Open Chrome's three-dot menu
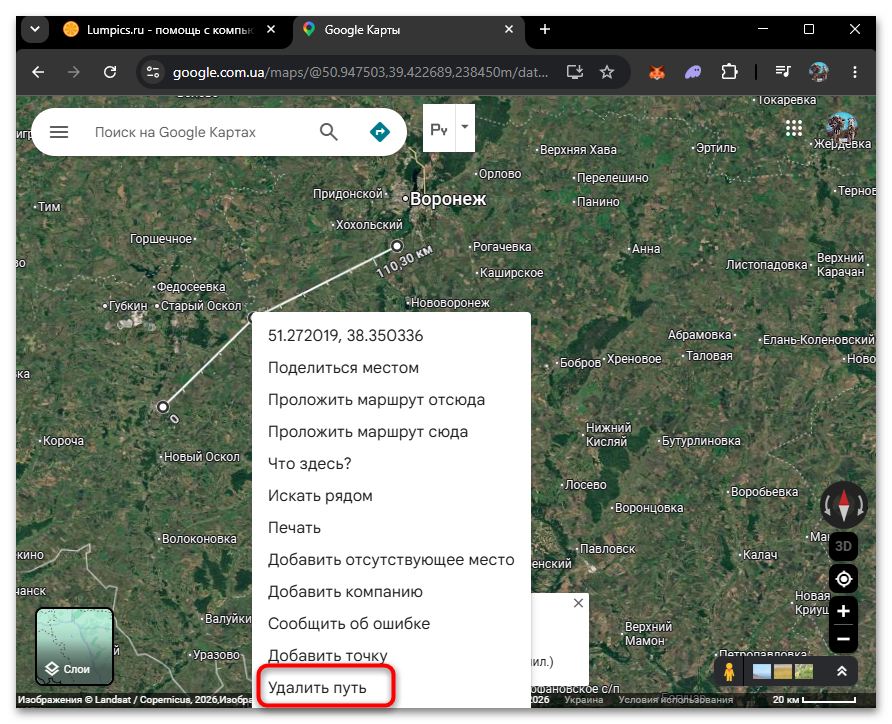Image resolution: width=892 pixels, height=724 pixels. (x=854, y=72)
